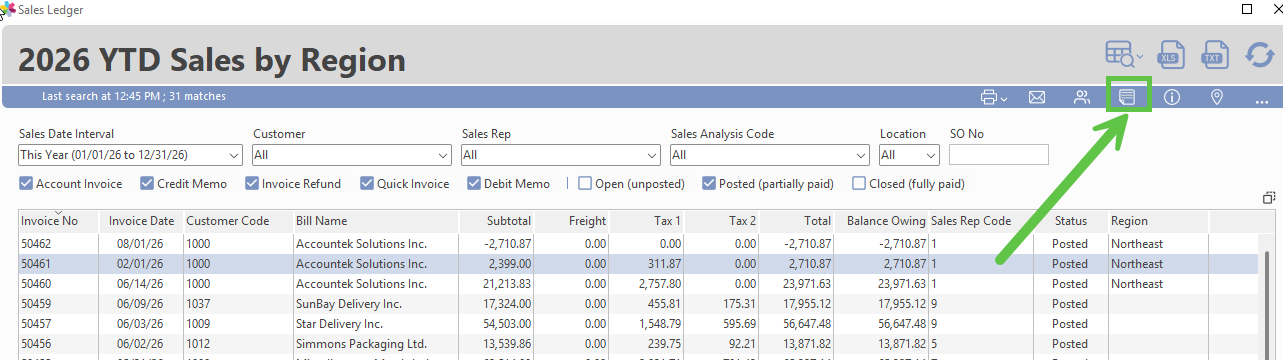Open the table search options icon
1283x360 pixels.
coord(1124,55)
